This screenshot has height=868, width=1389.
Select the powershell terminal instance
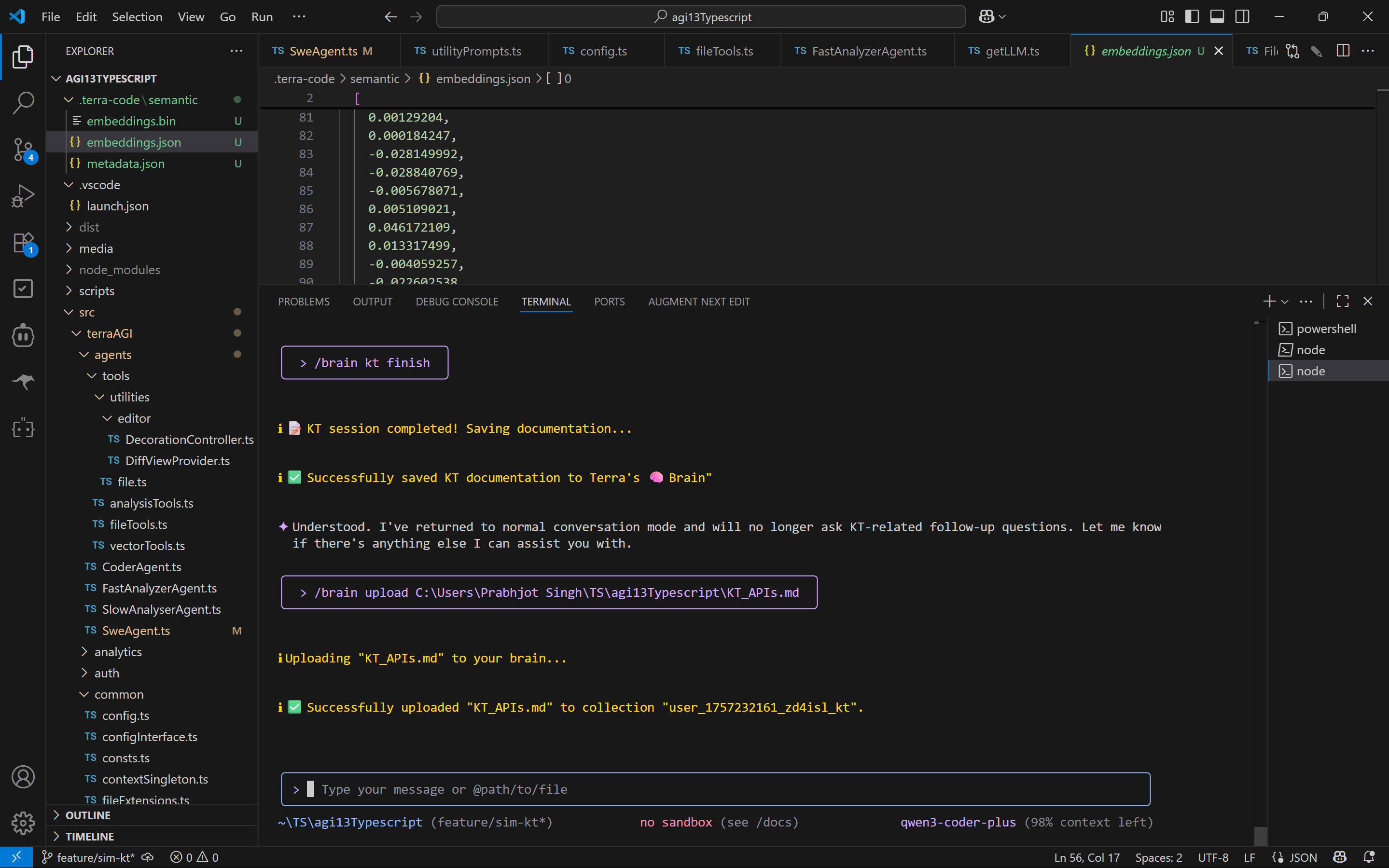coord(1326,329)
